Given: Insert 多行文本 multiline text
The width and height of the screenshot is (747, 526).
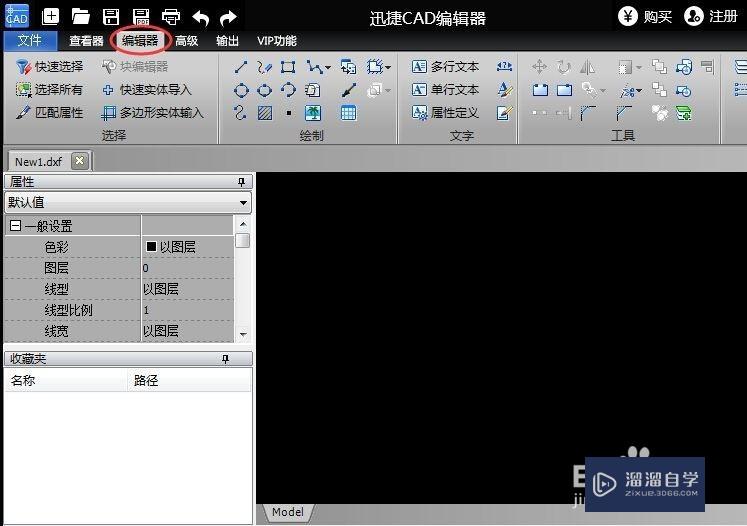Looking at the screenshot, I should point(445,67).
